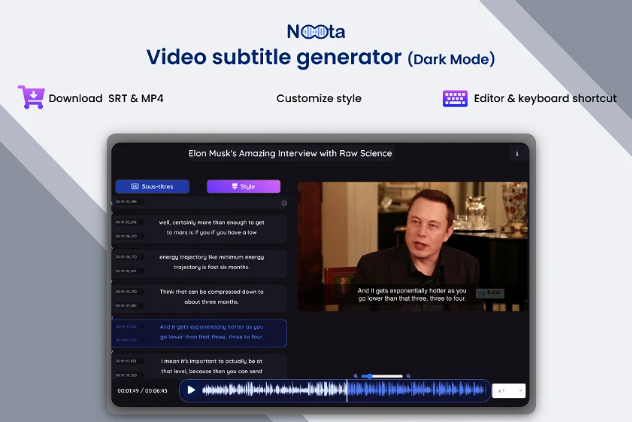Click the elapsed time display 00:01:49 / 00:06:43
The height and width of the screenshot is (422, 632).
tap(142, 391)
